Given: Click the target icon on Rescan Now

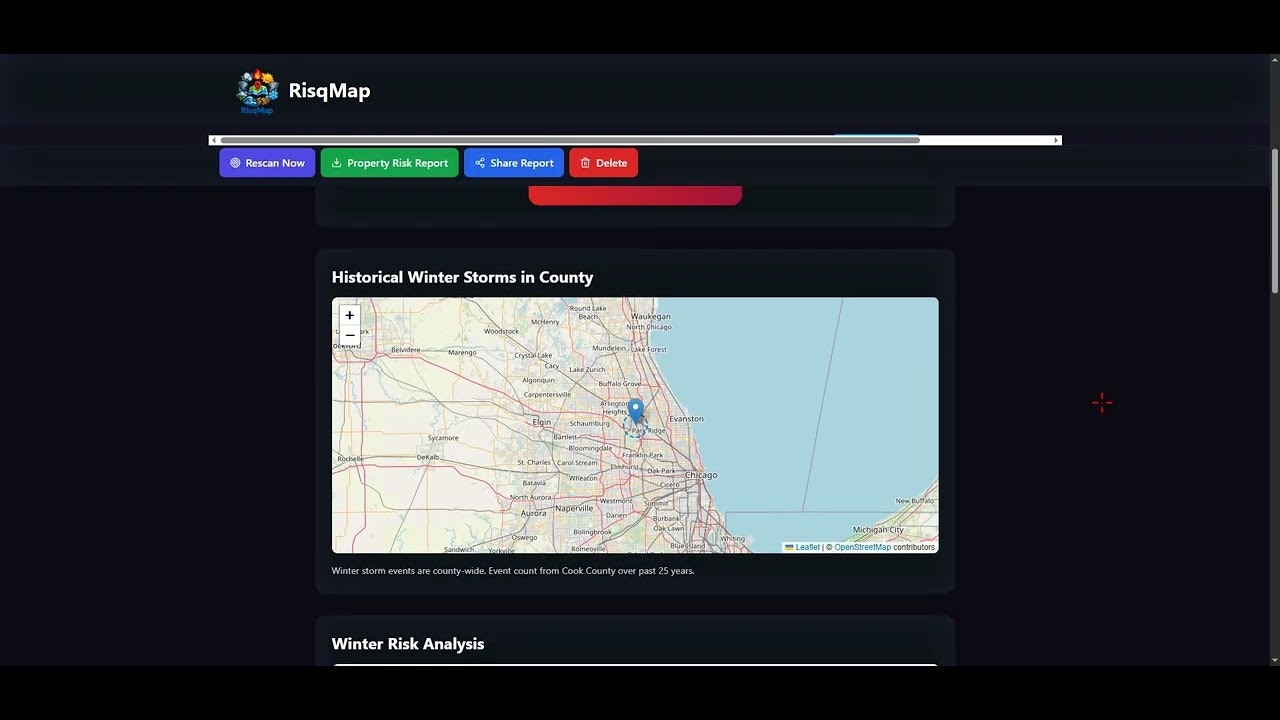Looking at the screenshot, I should 235,162.
